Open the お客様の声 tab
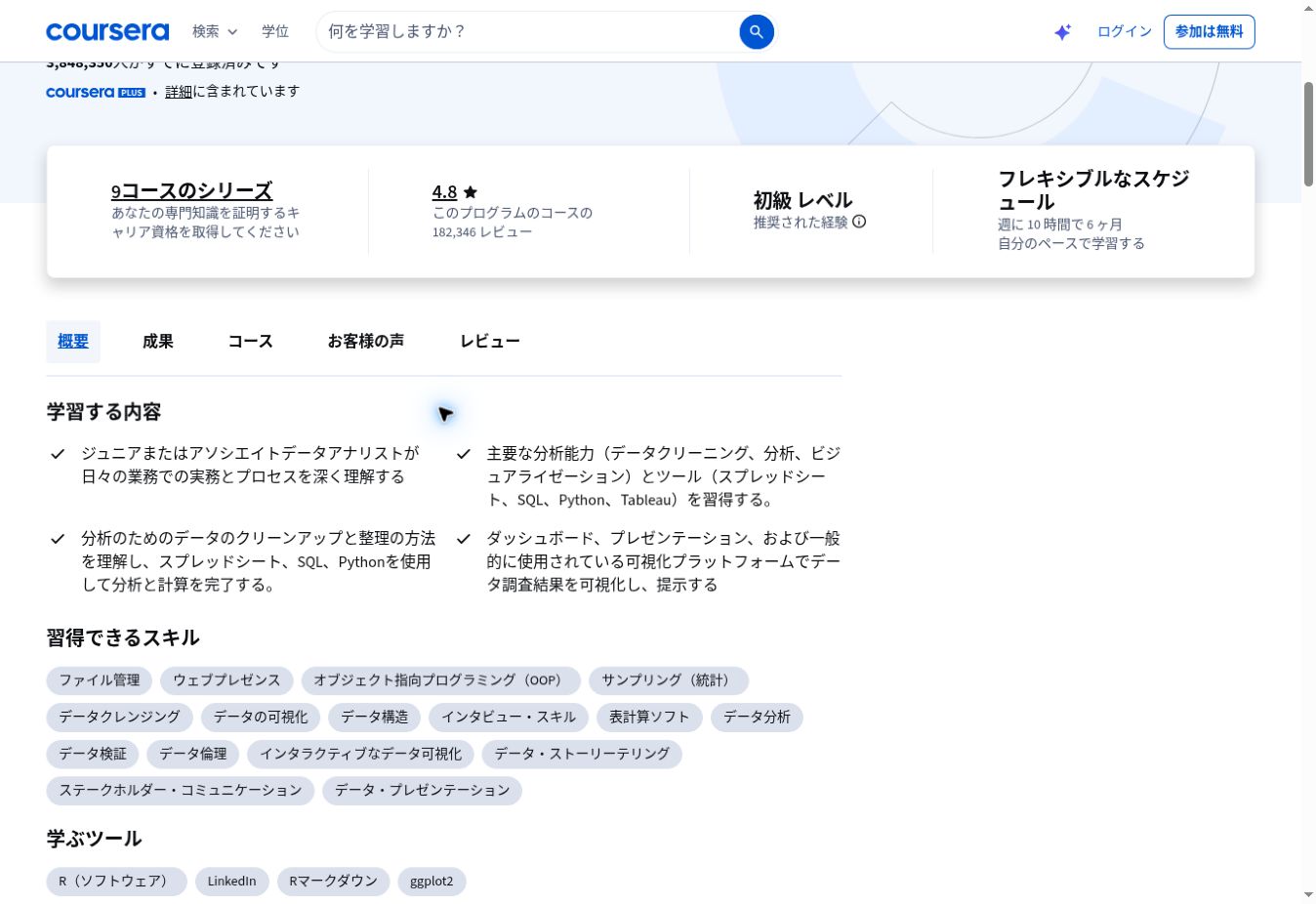The image size is (1316, 904). pos(366,342)
